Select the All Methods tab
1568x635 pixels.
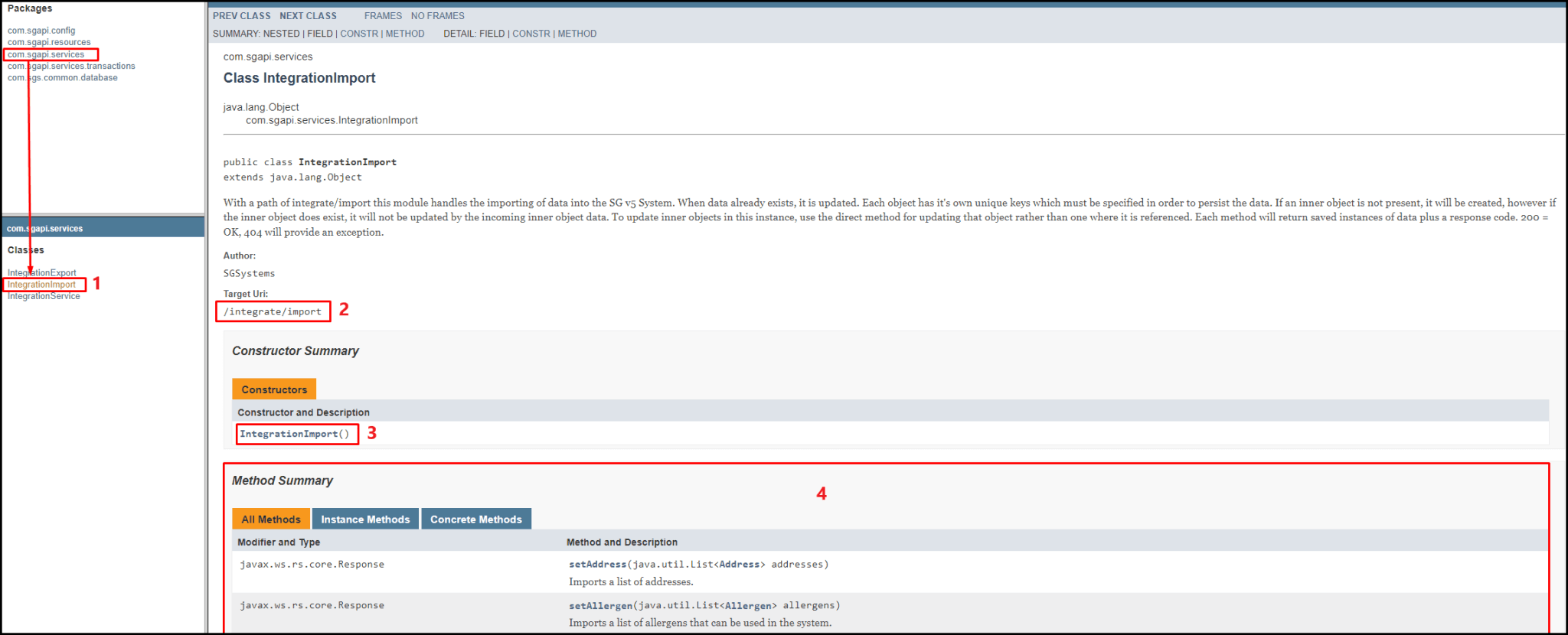(x=271, y=519)
